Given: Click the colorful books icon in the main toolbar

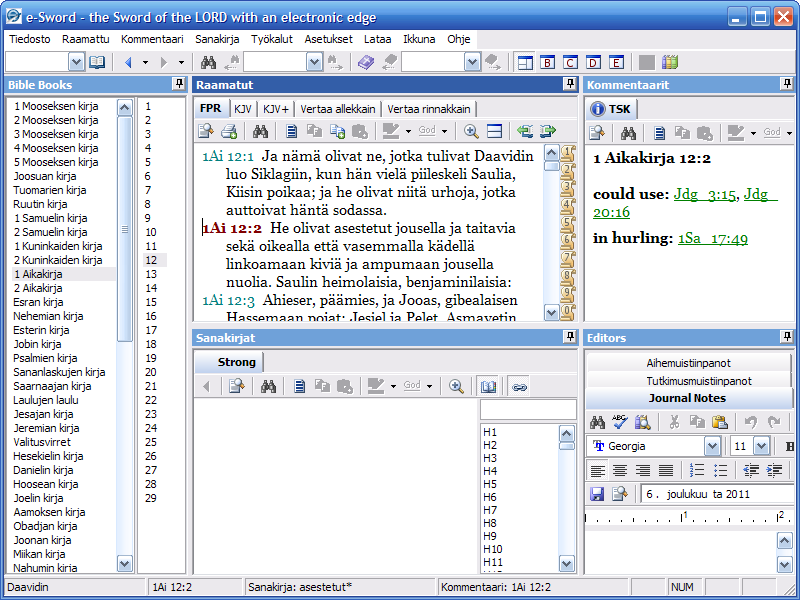Looking at the screenshot, I should pos(669,63).
